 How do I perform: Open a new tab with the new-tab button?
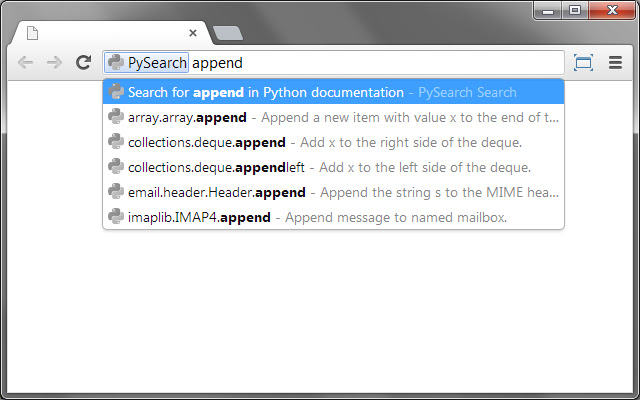(228, 33)
